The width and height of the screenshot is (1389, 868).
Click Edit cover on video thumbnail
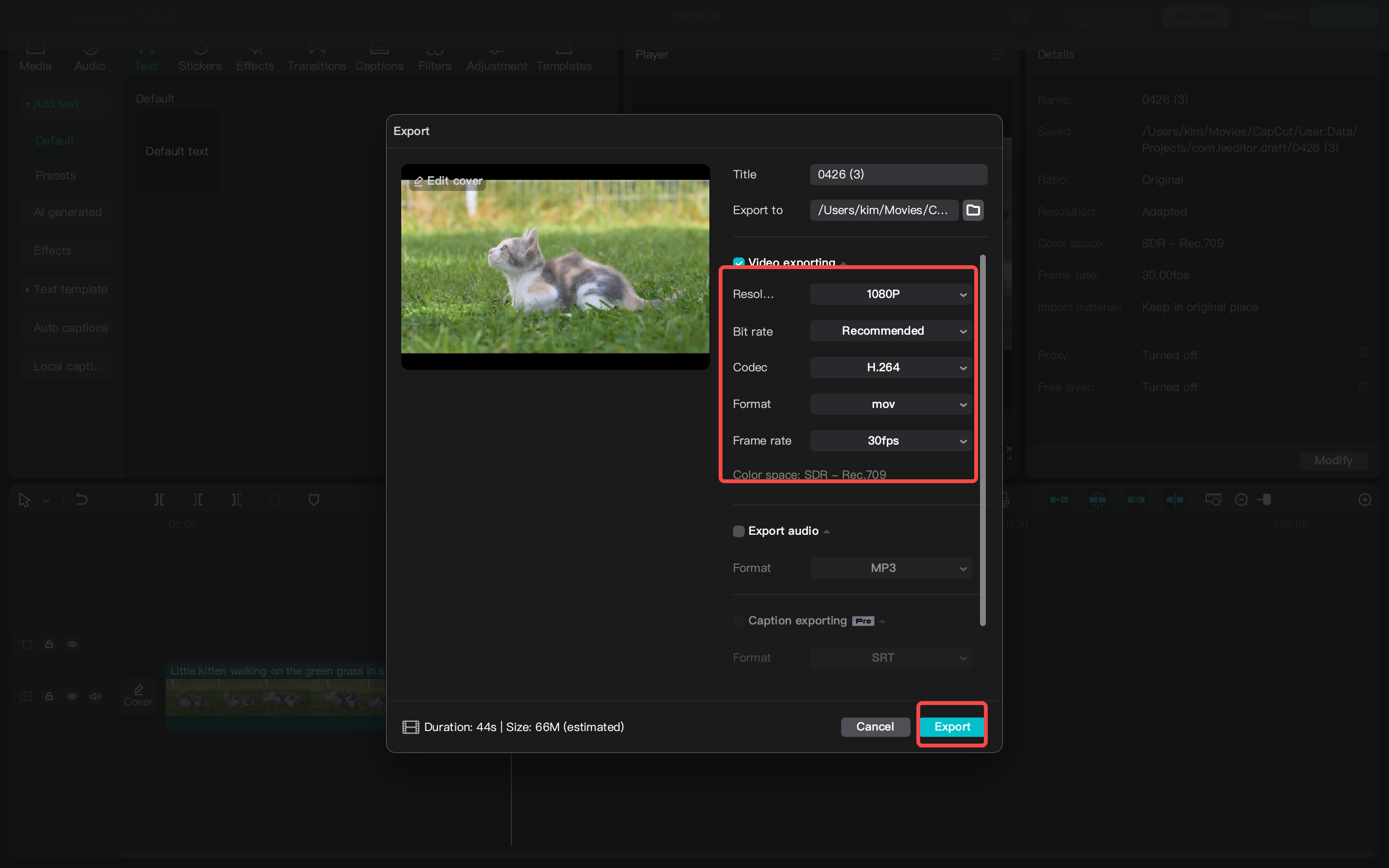pyautogui.click(x=448, y=181)
